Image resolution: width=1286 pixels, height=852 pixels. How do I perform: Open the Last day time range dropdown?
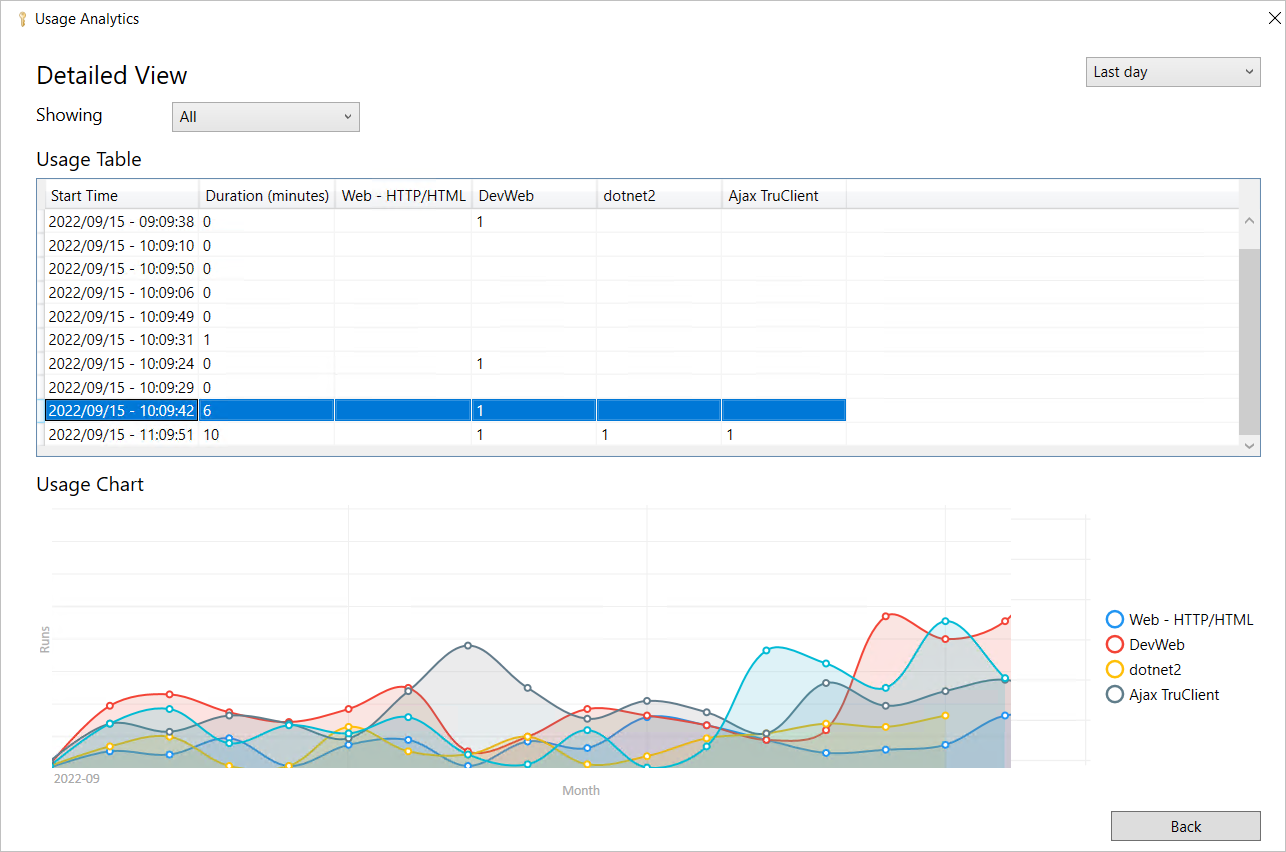tap(1172, 72)
